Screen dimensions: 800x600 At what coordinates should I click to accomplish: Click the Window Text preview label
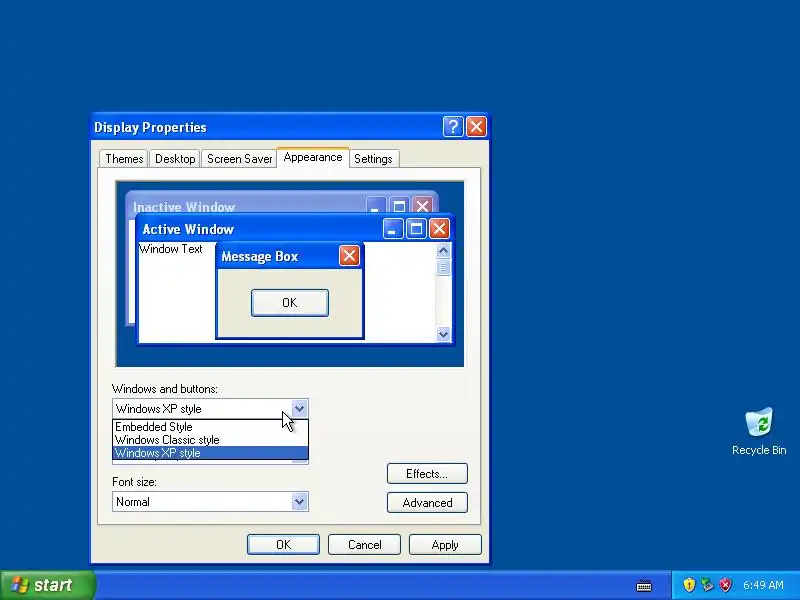click(x=171, y=249)
